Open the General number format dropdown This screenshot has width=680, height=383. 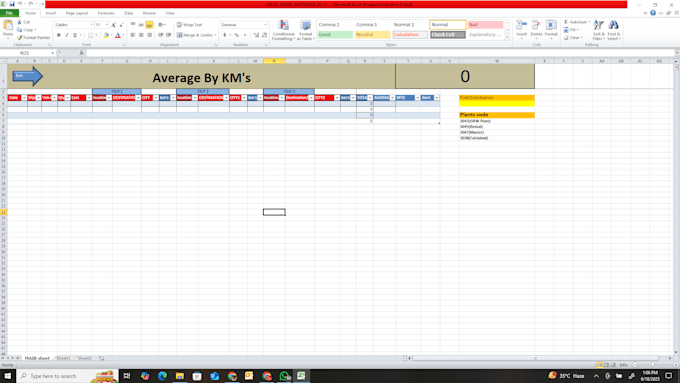click(265, 25)
